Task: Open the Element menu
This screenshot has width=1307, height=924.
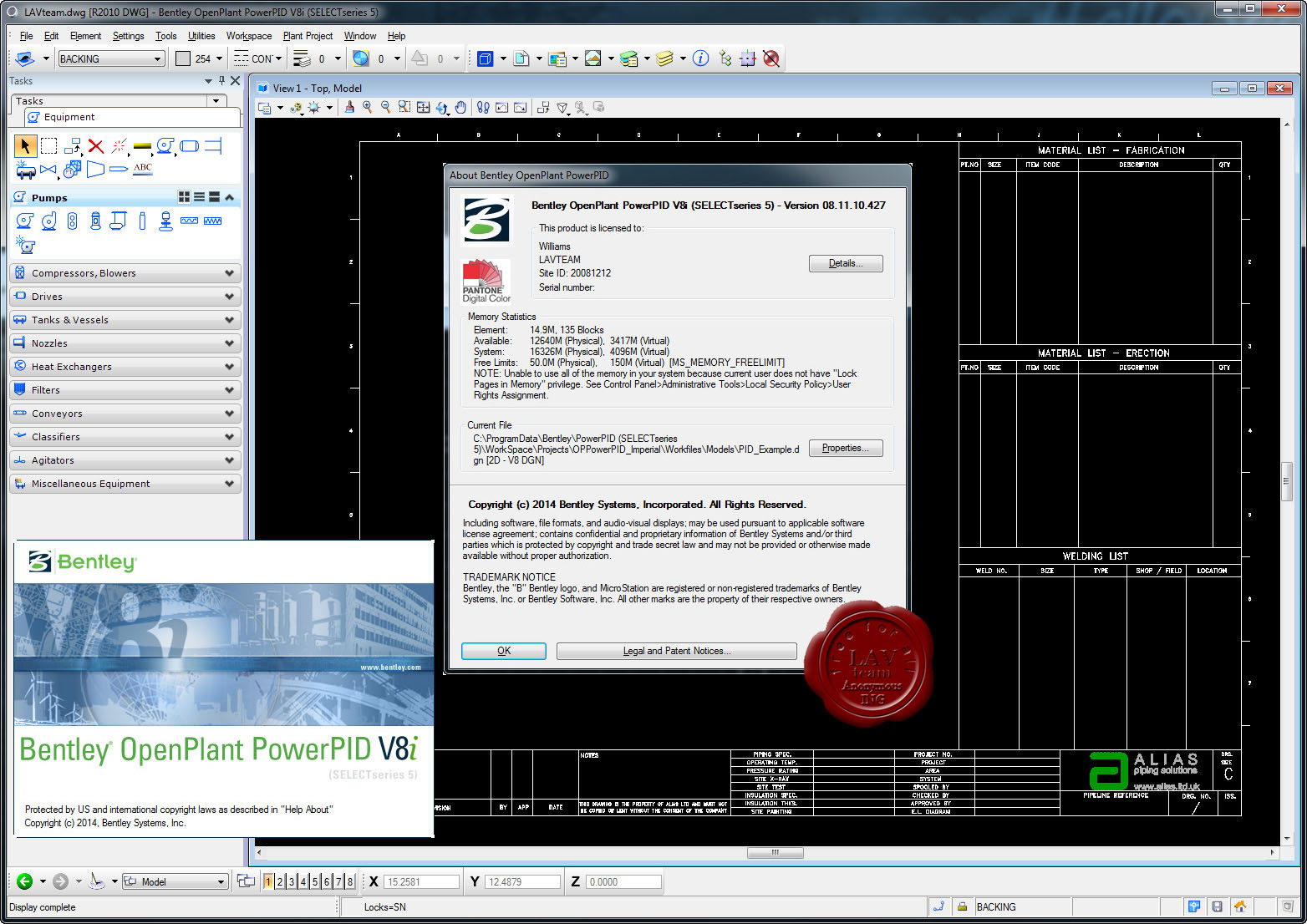Action: click(x=85, y=36)
